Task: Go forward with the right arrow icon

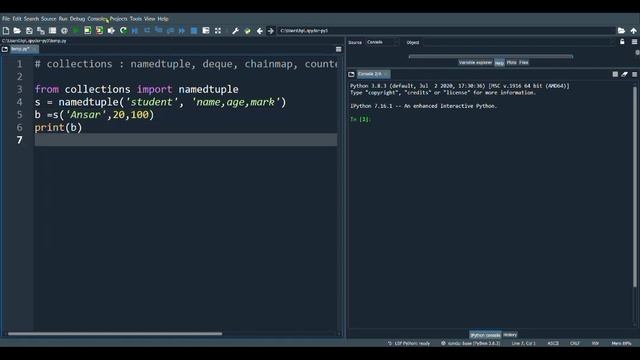Action: pyautogui.click(x=271, y=31)
